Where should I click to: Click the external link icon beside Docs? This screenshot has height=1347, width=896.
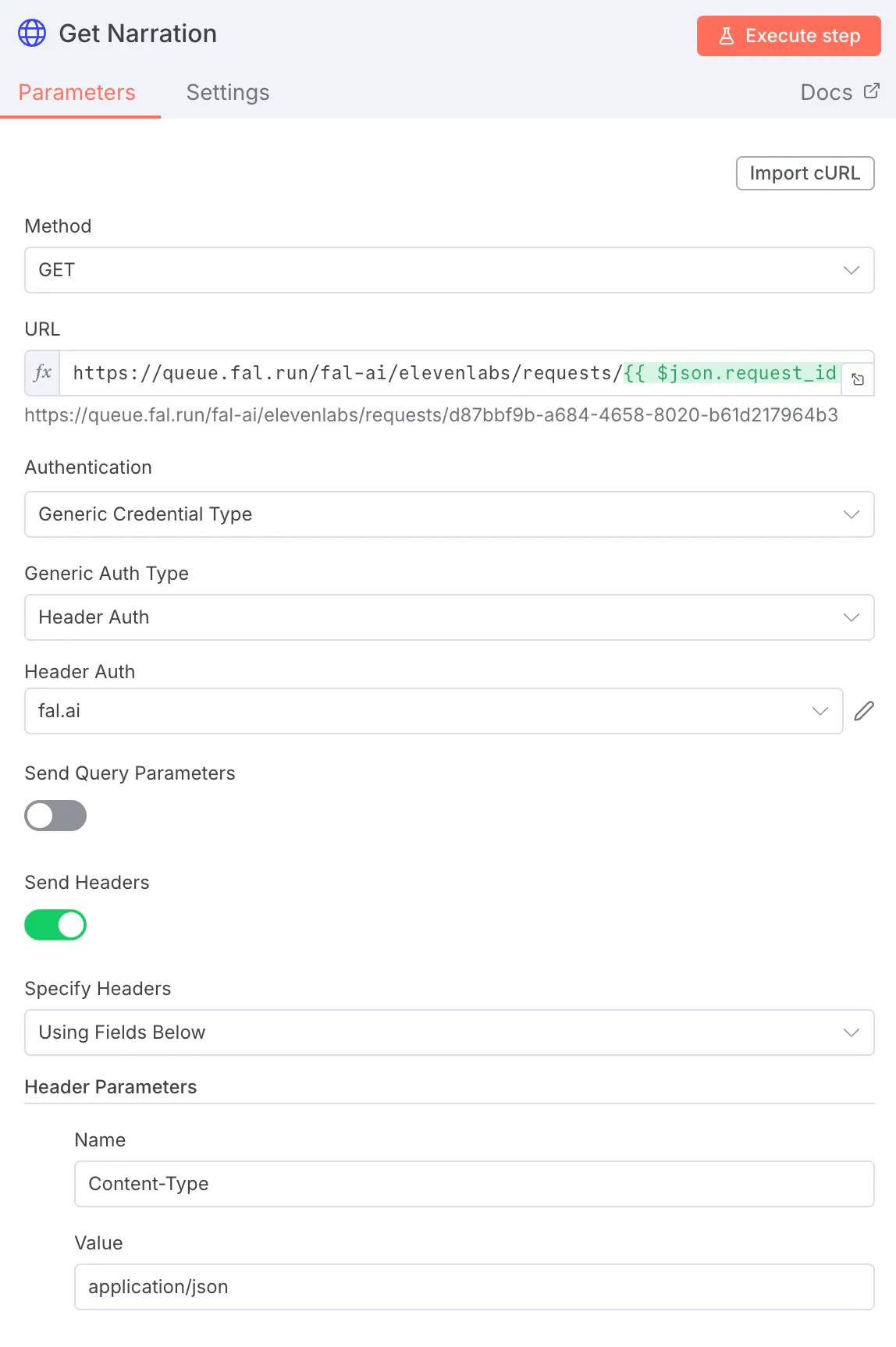[x=872, y=91]
